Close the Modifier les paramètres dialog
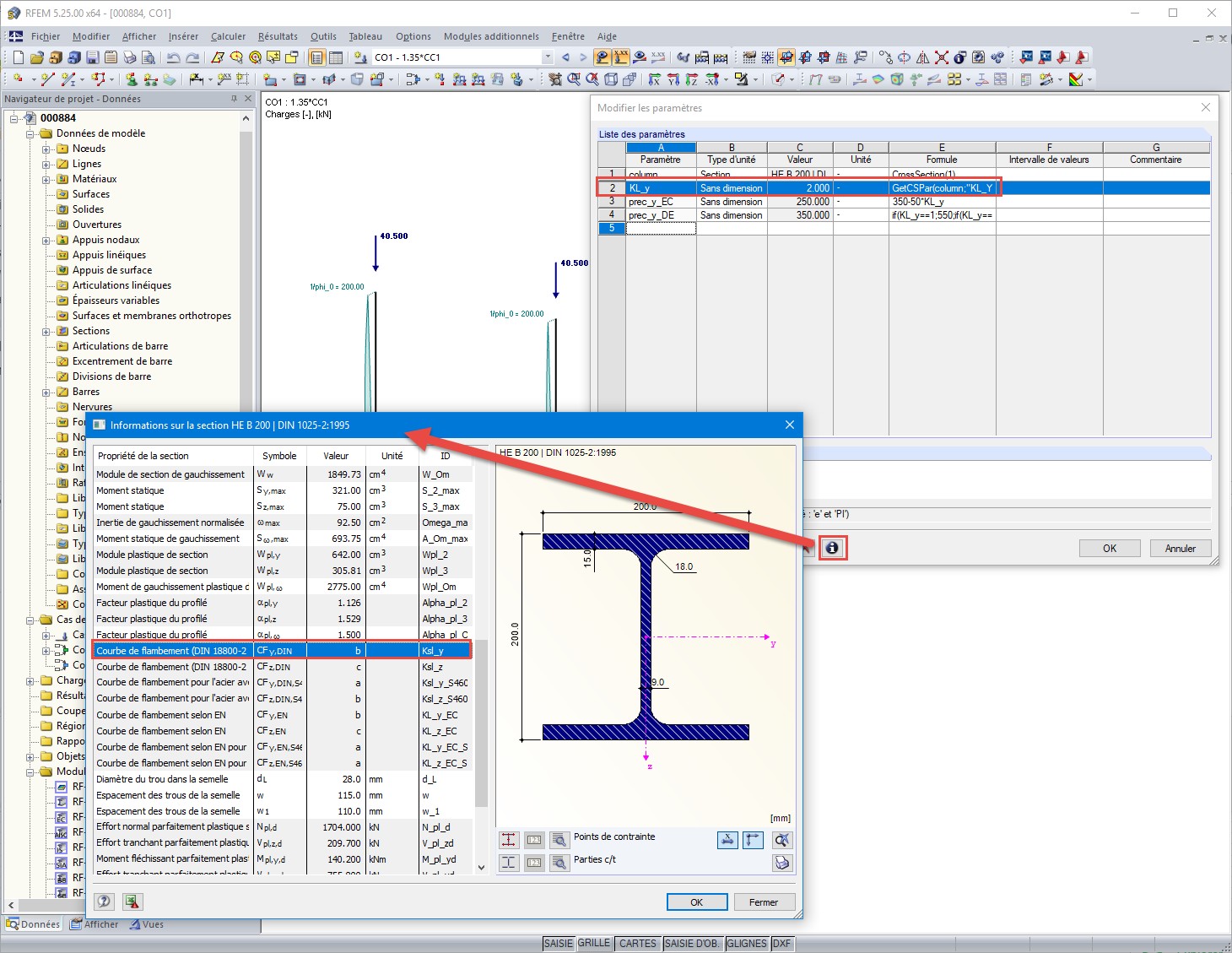 pos(1206,107)
